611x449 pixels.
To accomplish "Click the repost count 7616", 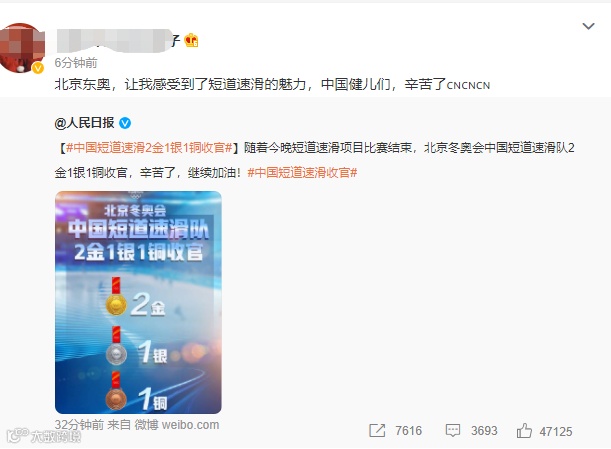I will coord(408,431).
